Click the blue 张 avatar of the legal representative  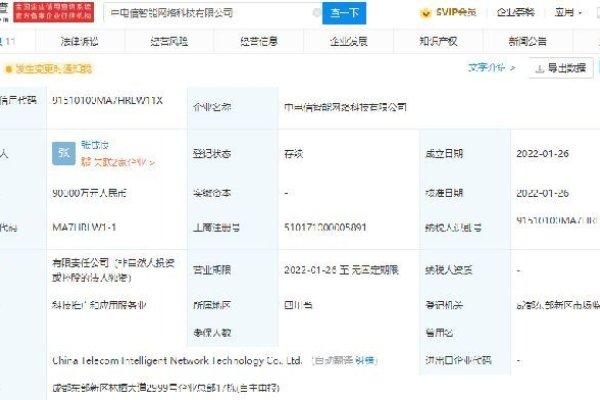click(64, 153)
